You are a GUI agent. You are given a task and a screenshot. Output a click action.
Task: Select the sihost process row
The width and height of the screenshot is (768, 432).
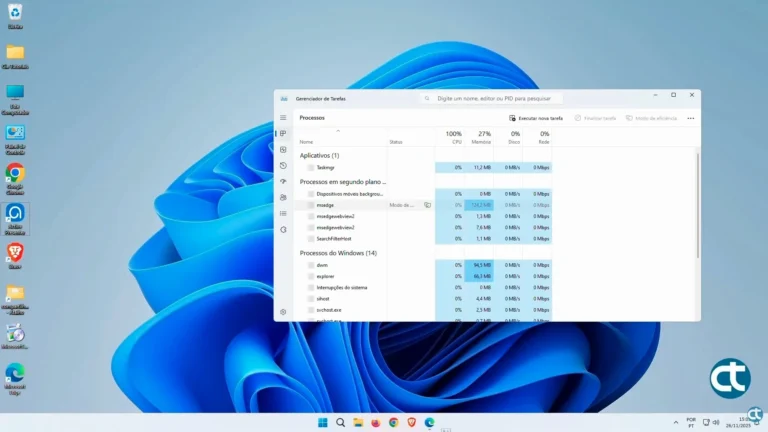pos(425,299)
